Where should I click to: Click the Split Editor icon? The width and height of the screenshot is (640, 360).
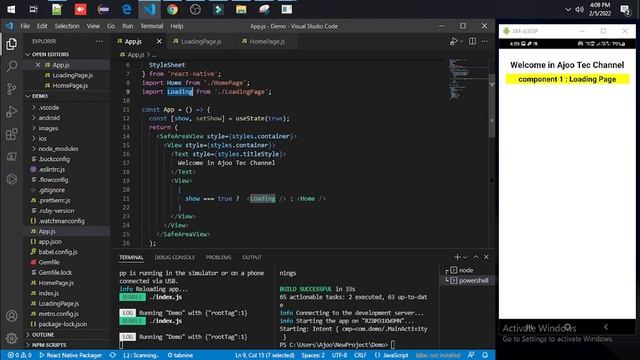tap(472, 41)
